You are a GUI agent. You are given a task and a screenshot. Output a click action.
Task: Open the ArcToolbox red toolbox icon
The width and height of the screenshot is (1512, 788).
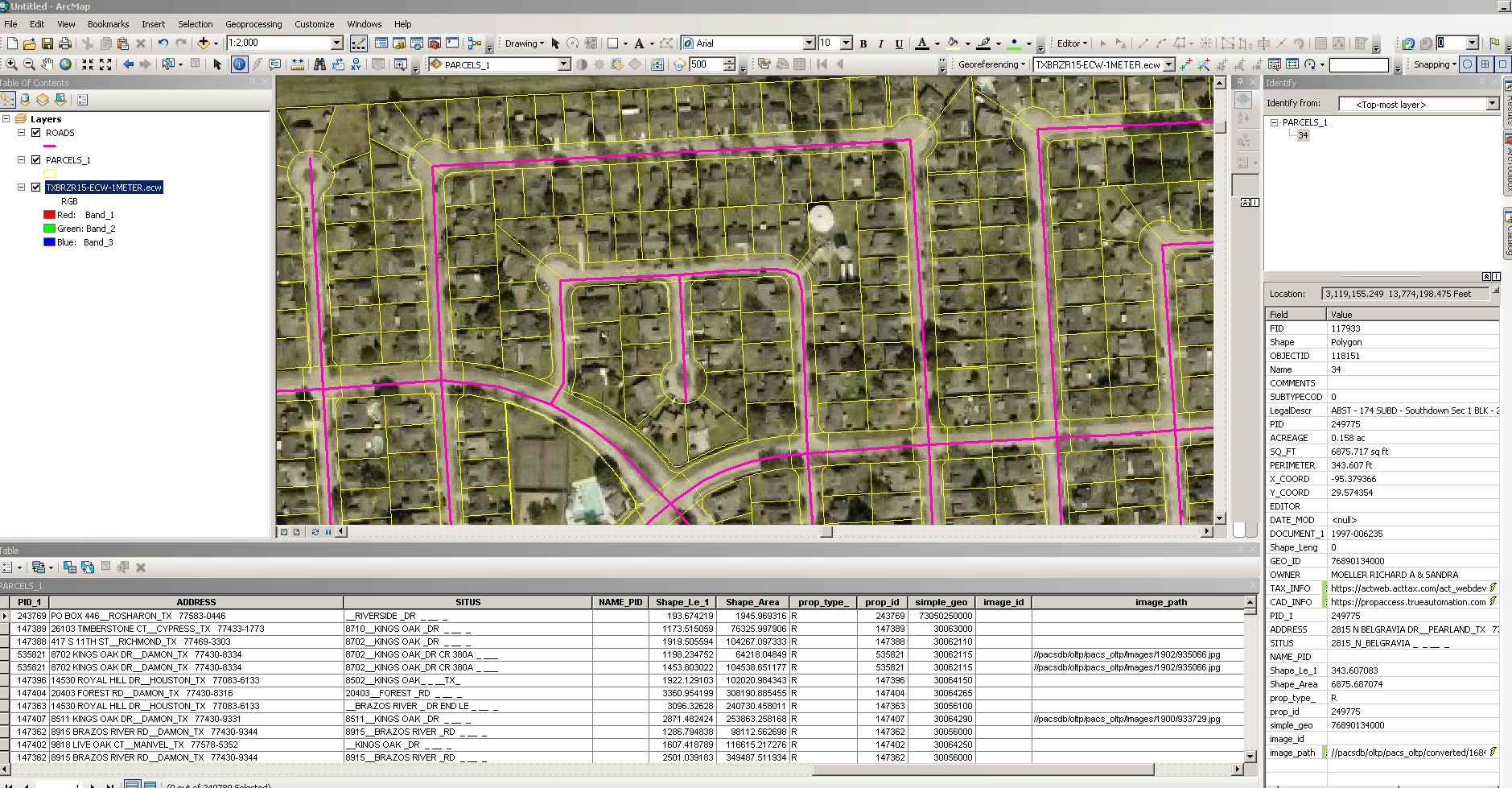click(x=435, y=43)
